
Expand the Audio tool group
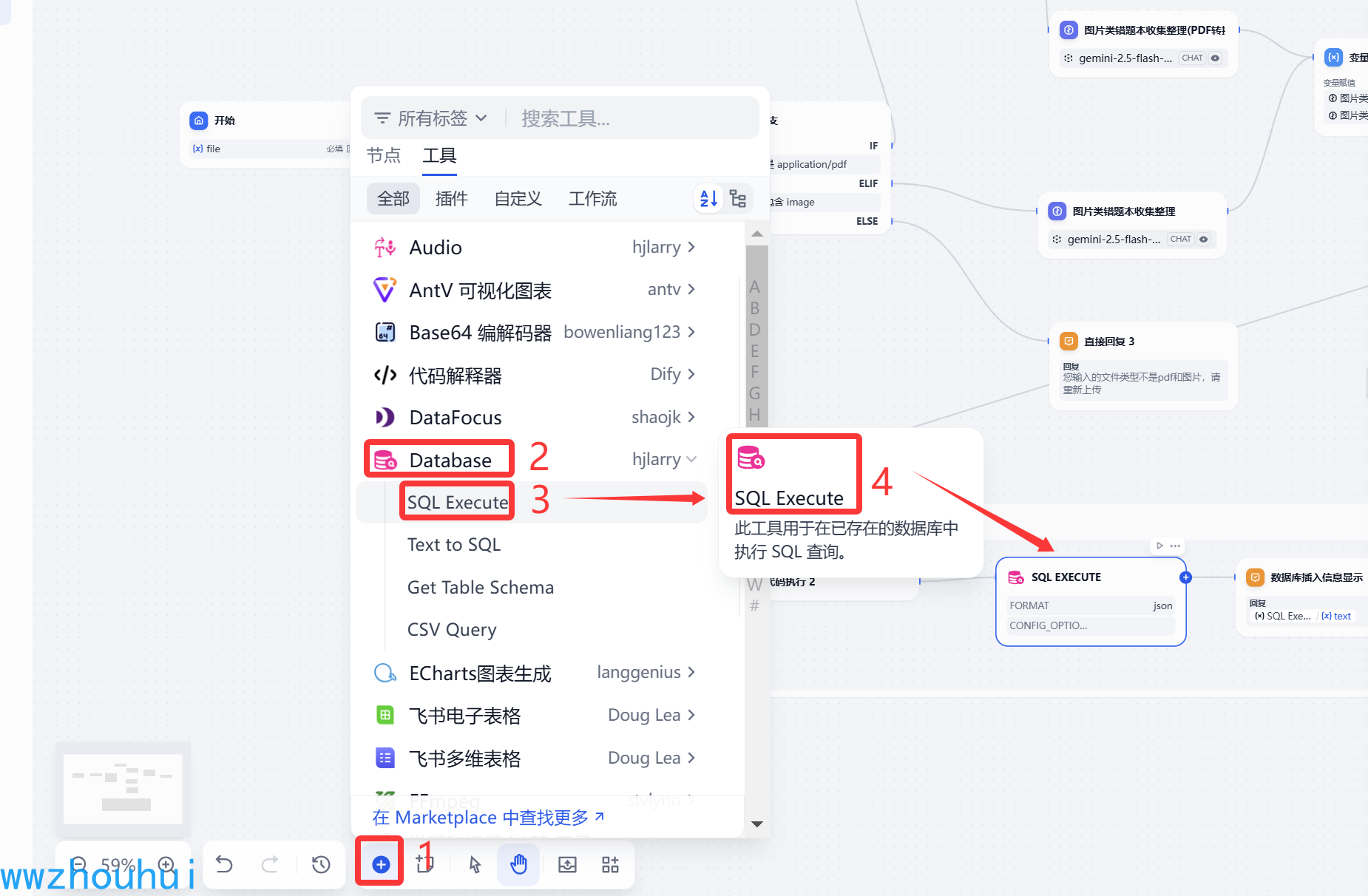click(x=691, y=247)
